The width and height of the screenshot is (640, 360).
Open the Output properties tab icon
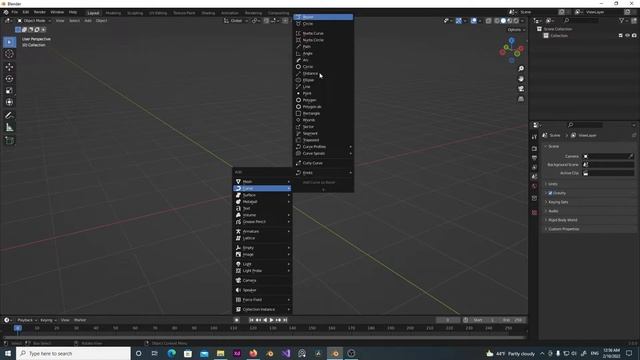click(x=534, y=158)
